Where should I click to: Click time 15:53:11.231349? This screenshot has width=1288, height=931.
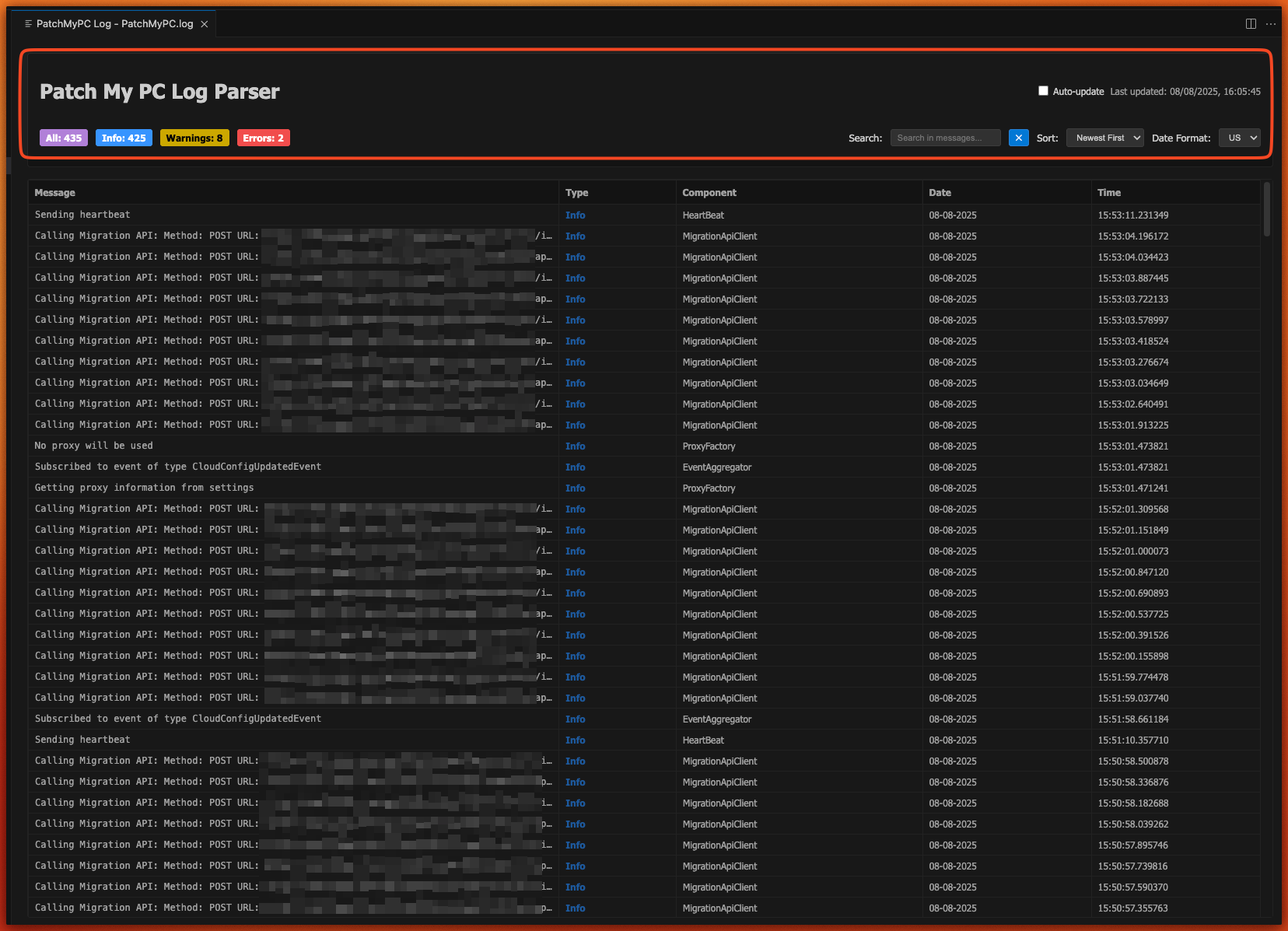point(1133,215)
